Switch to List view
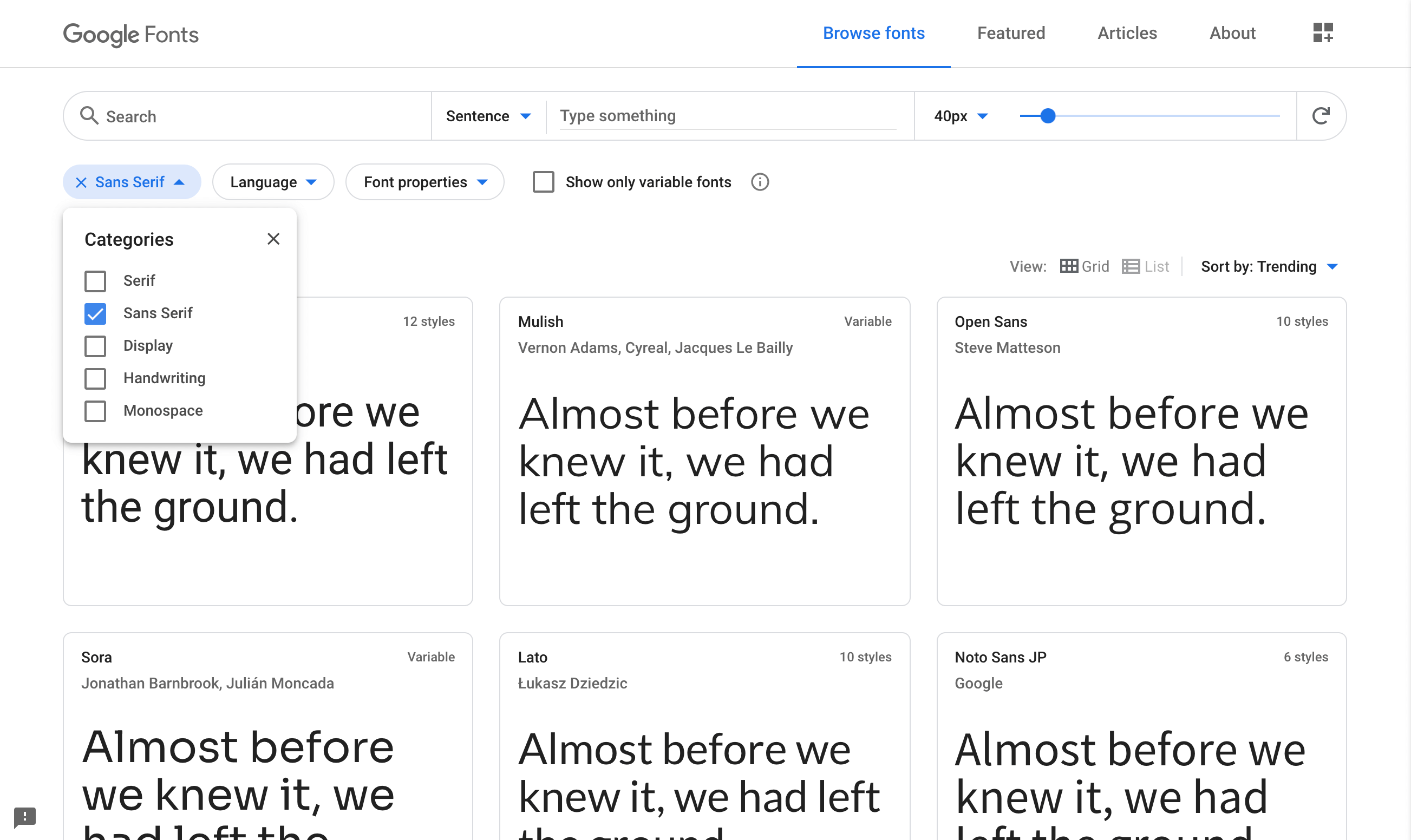This screenshot has width=1411, height=840. 1145,267
